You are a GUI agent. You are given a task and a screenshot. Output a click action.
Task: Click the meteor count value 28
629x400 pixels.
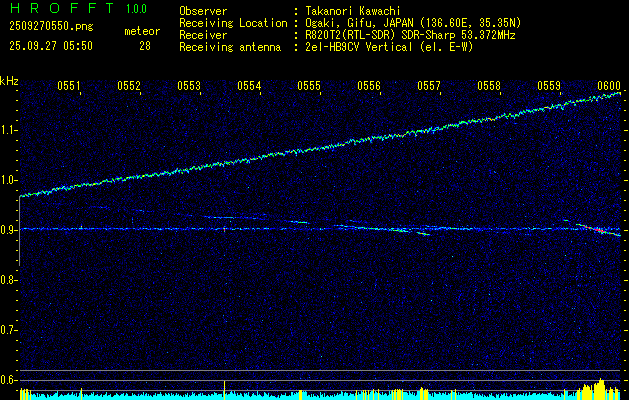pyautogui.click(x=145, y=46)
